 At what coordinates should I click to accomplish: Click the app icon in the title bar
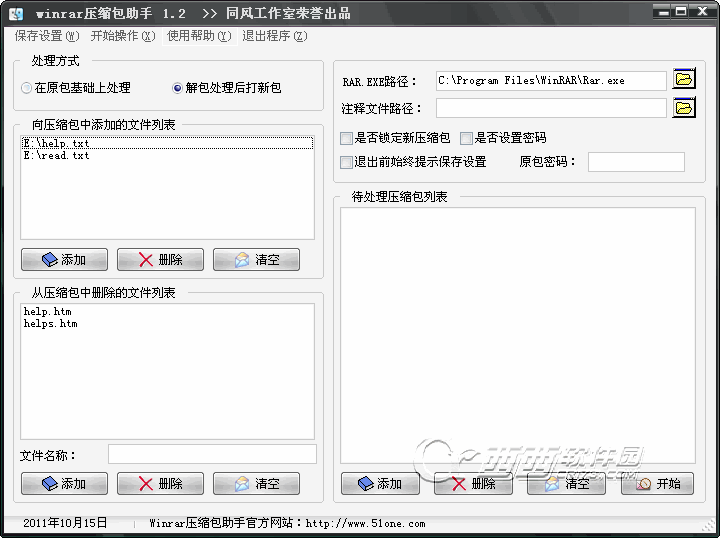16,13
